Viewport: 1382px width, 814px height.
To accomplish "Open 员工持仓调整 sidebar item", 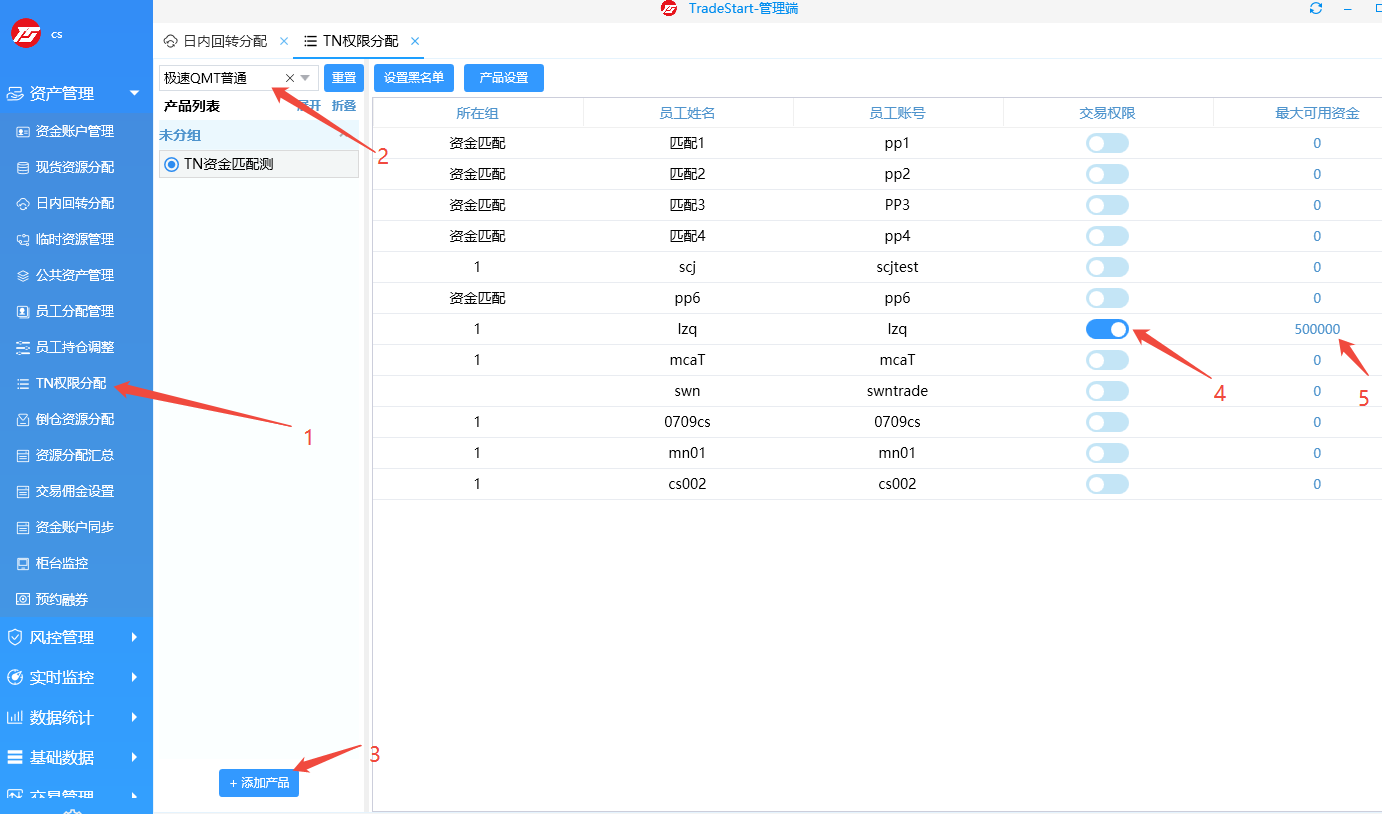I will tap(75, 347).
